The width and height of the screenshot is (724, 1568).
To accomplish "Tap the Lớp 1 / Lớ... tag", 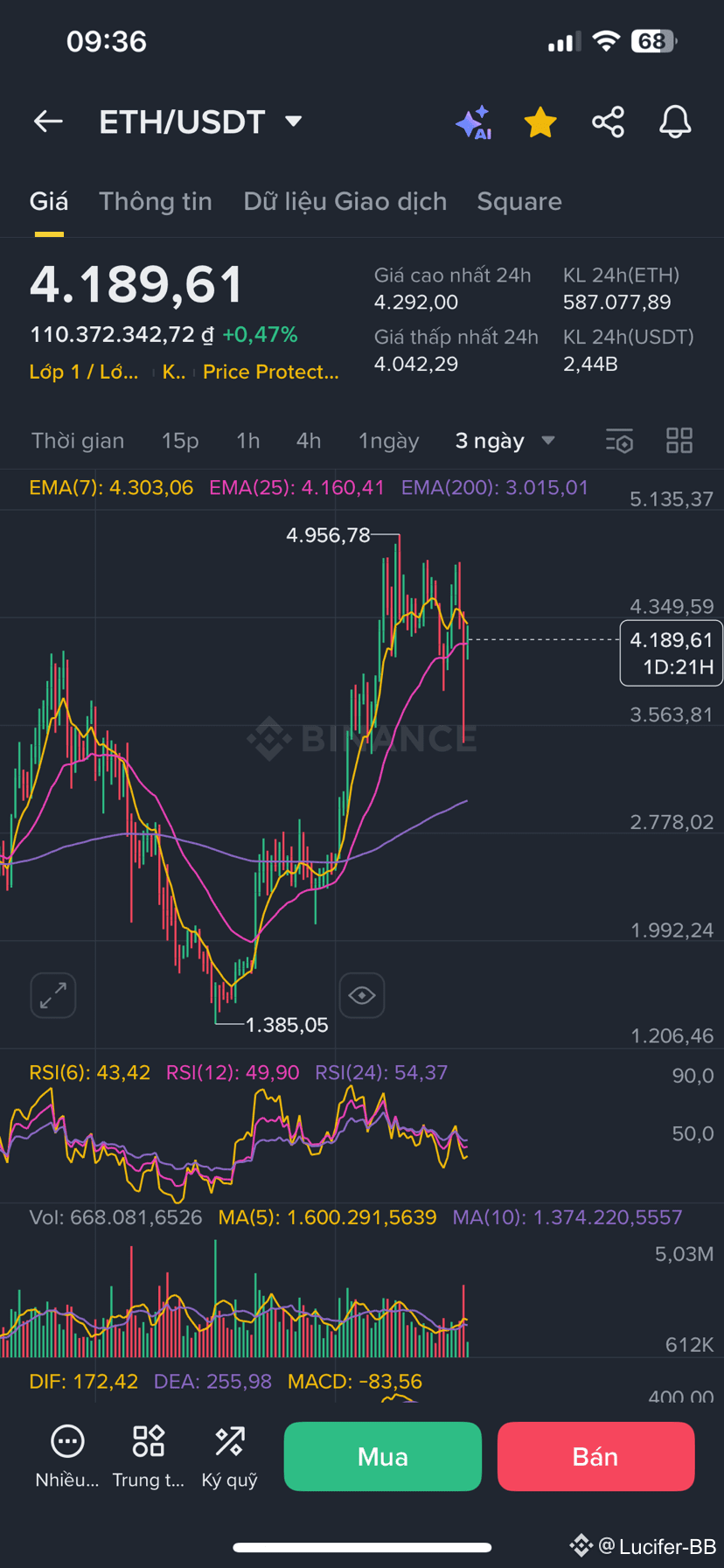I will coord(84,372).
